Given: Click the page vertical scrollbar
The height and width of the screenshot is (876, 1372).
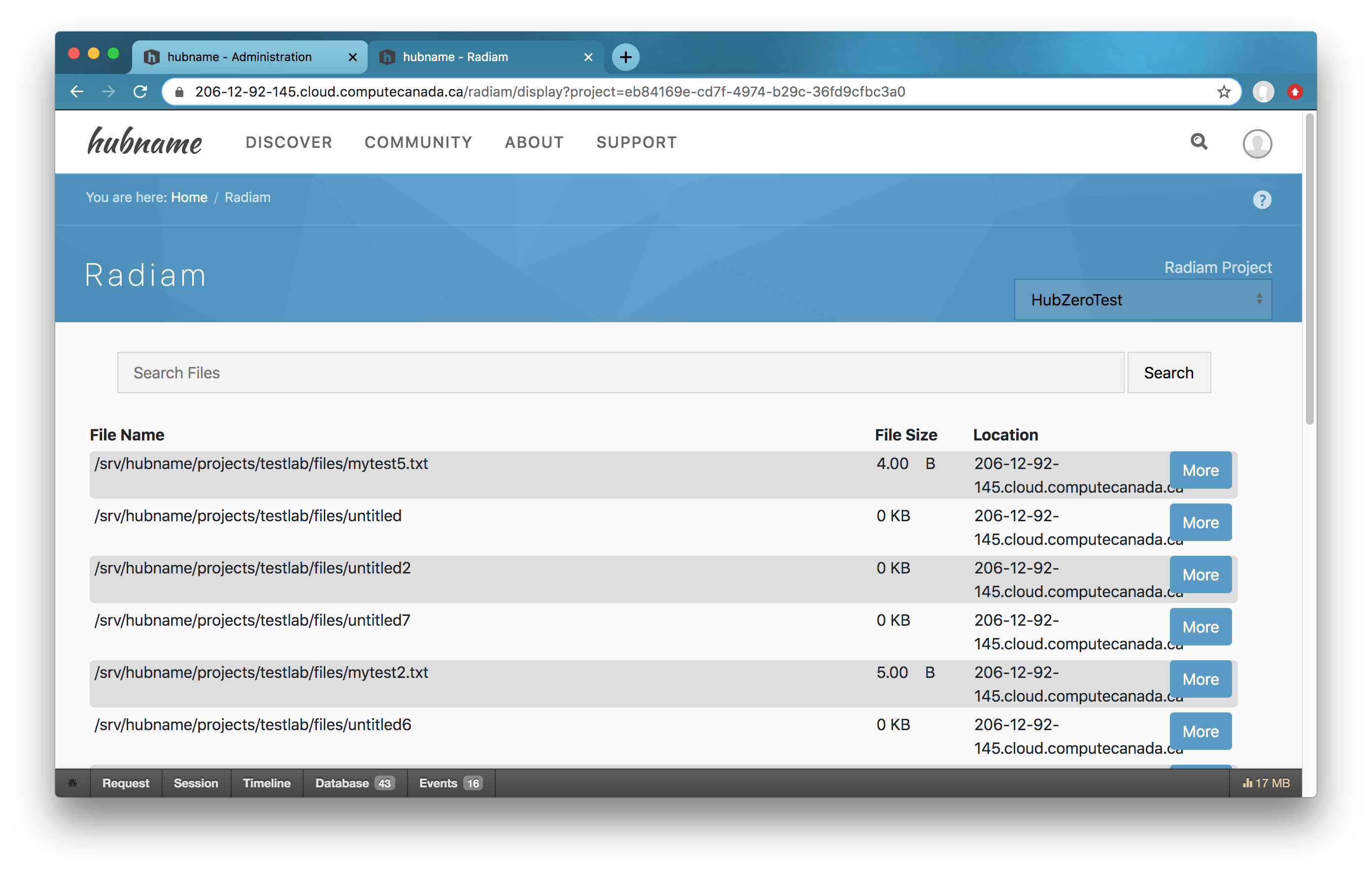Looking at the screenshot, I should (1309, 269).
